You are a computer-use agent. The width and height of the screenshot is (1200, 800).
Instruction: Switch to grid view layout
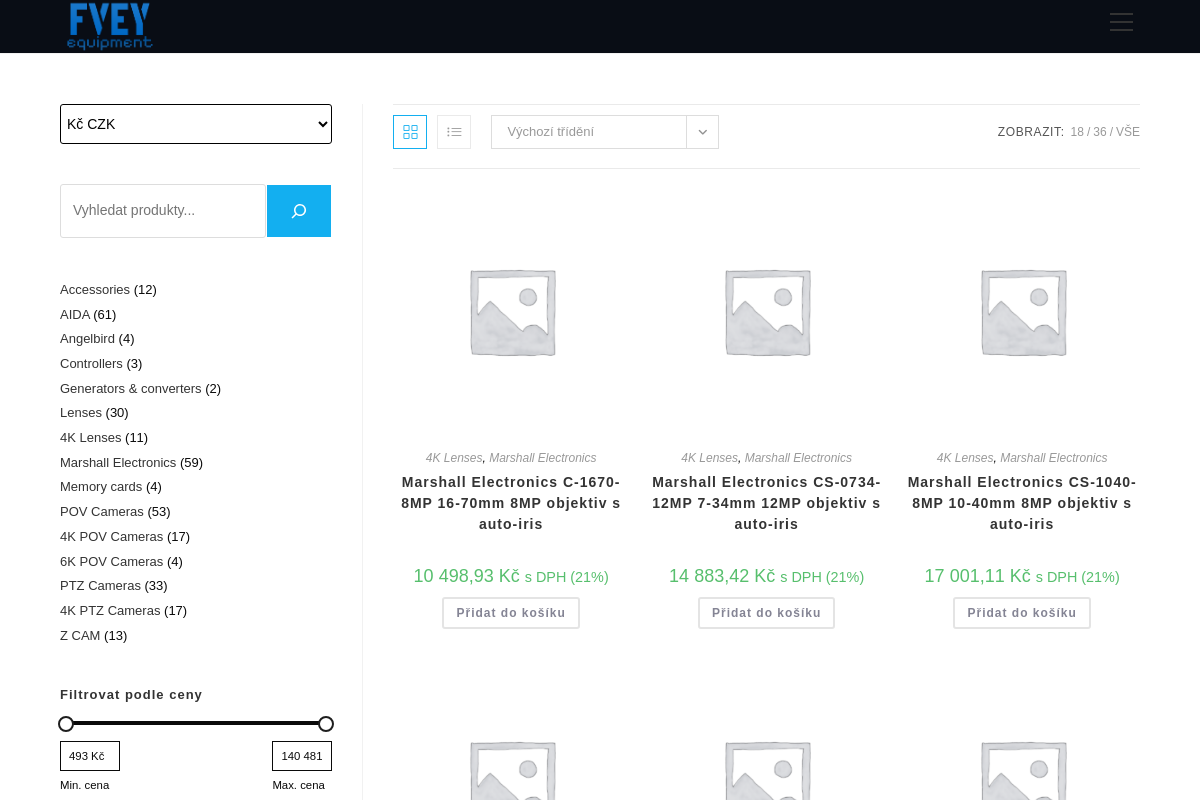coord(410,132)
